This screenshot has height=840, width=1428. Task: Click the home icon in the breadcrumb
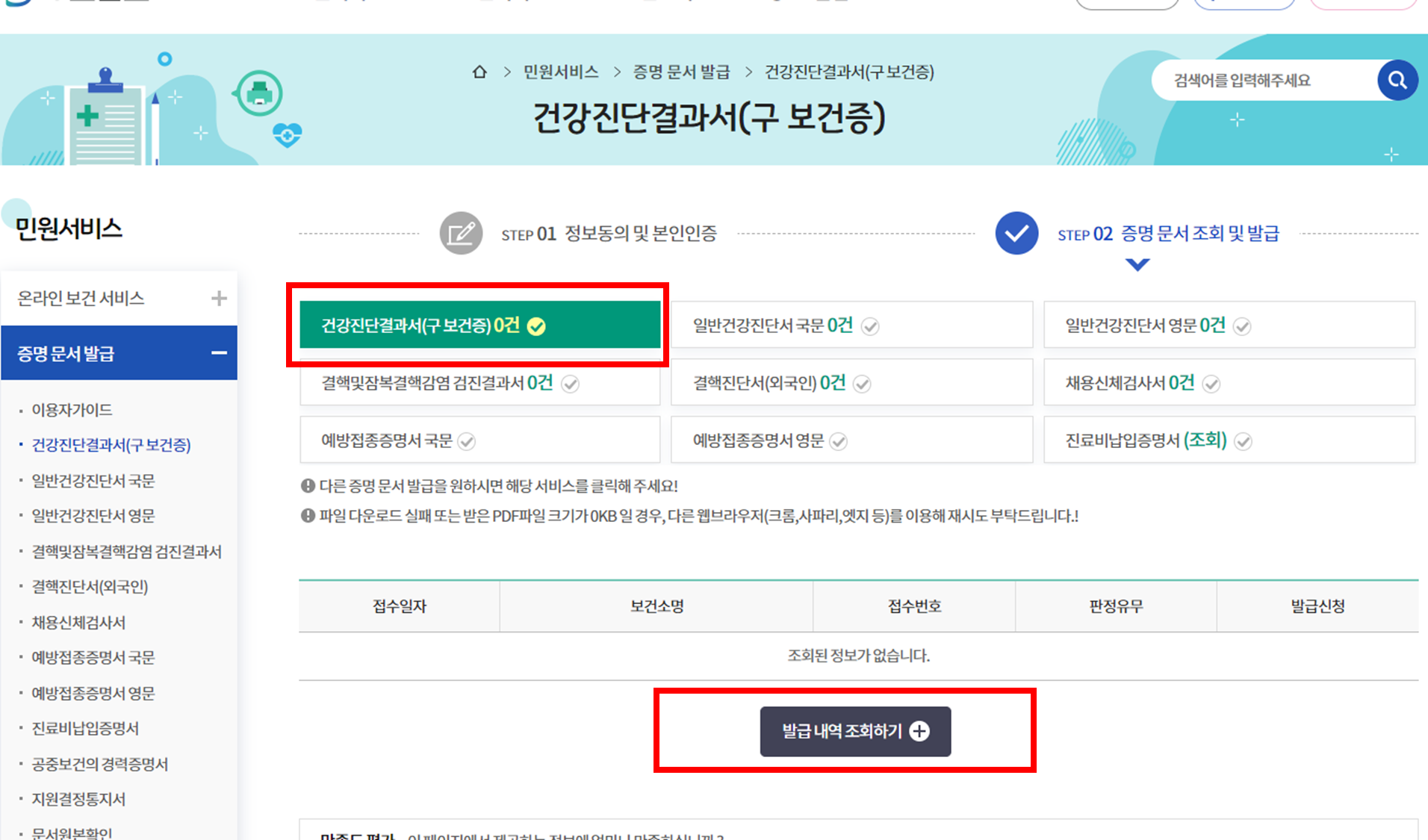[480, 72]
